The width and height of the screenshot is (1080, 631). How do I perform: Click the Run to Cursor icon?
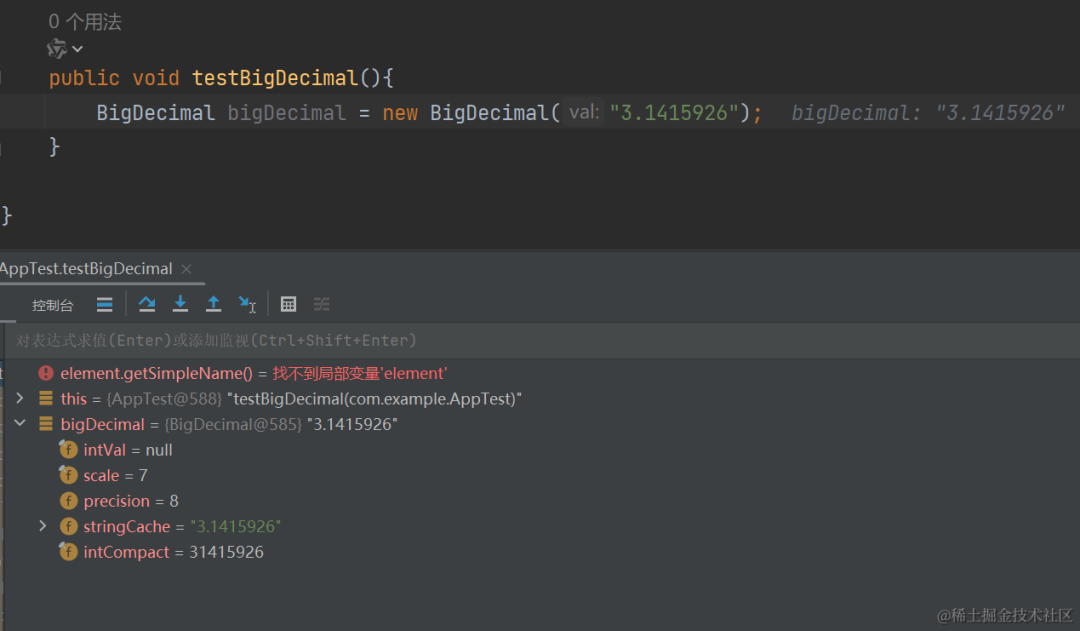pos(247,304)
